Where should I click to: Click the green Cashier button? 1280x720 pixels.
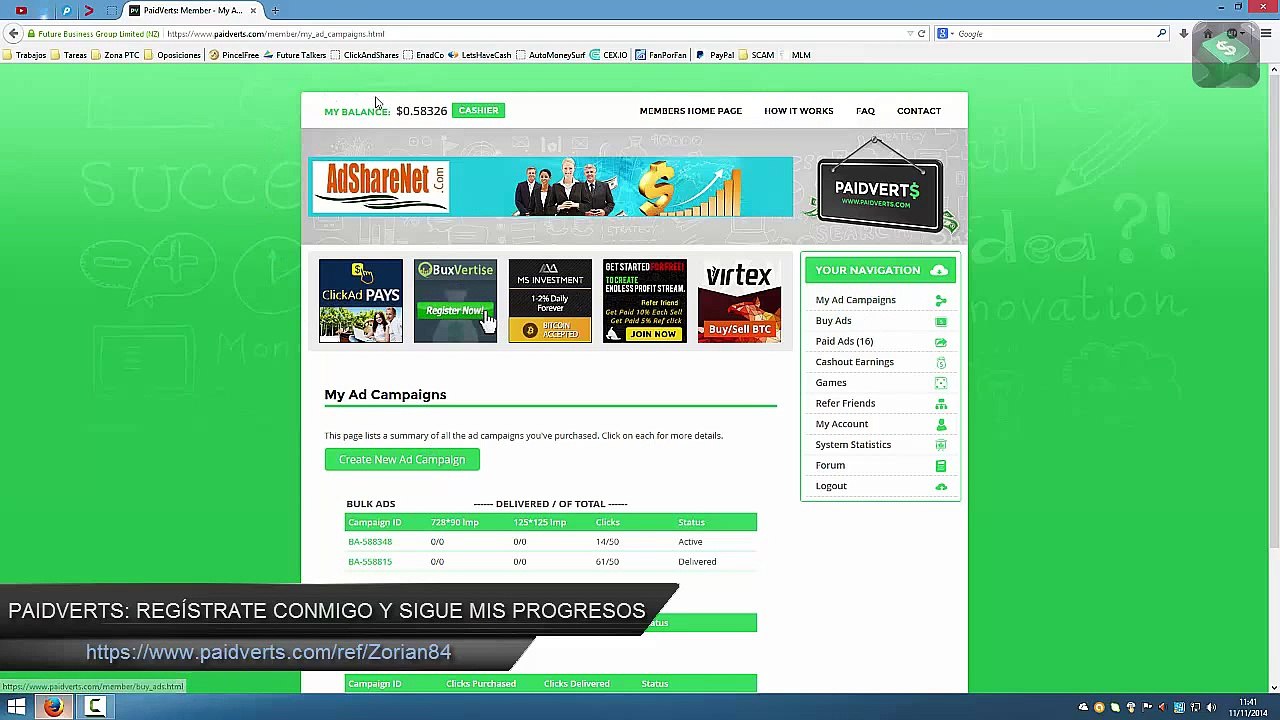(478, 110)
